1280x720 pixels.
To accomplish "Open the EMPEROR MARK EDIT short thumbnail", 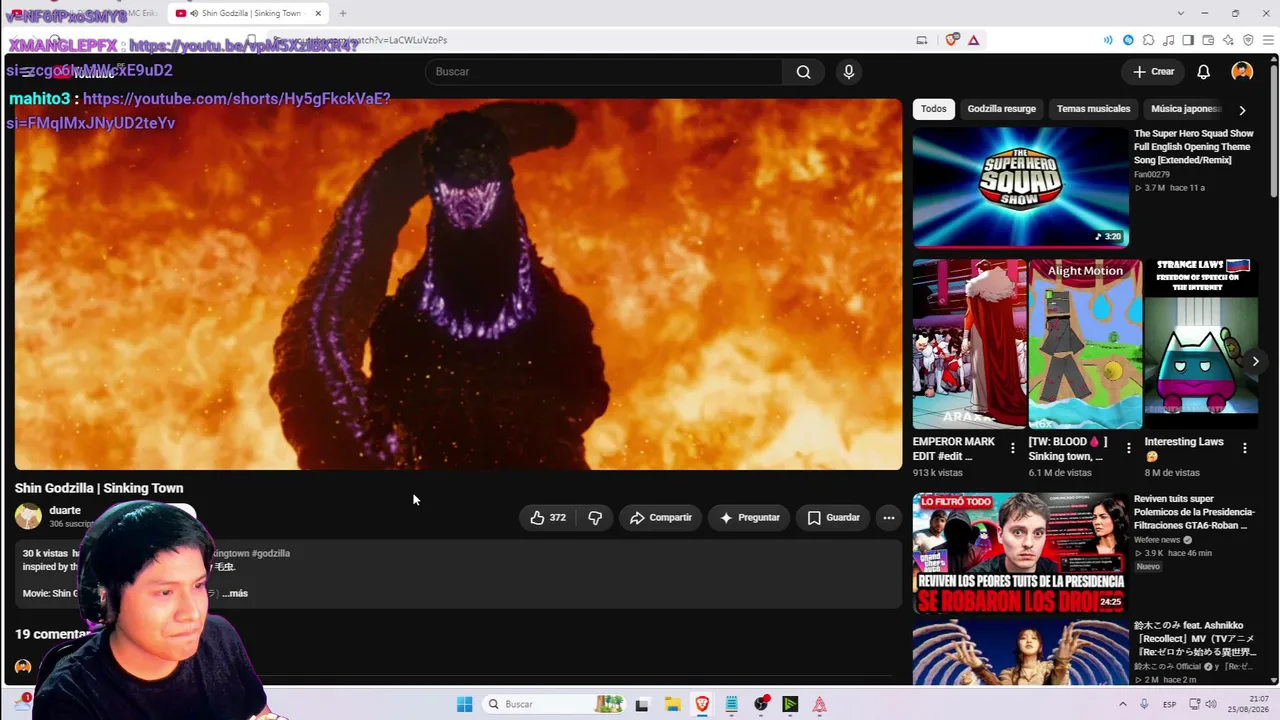I will click(970, 344).
